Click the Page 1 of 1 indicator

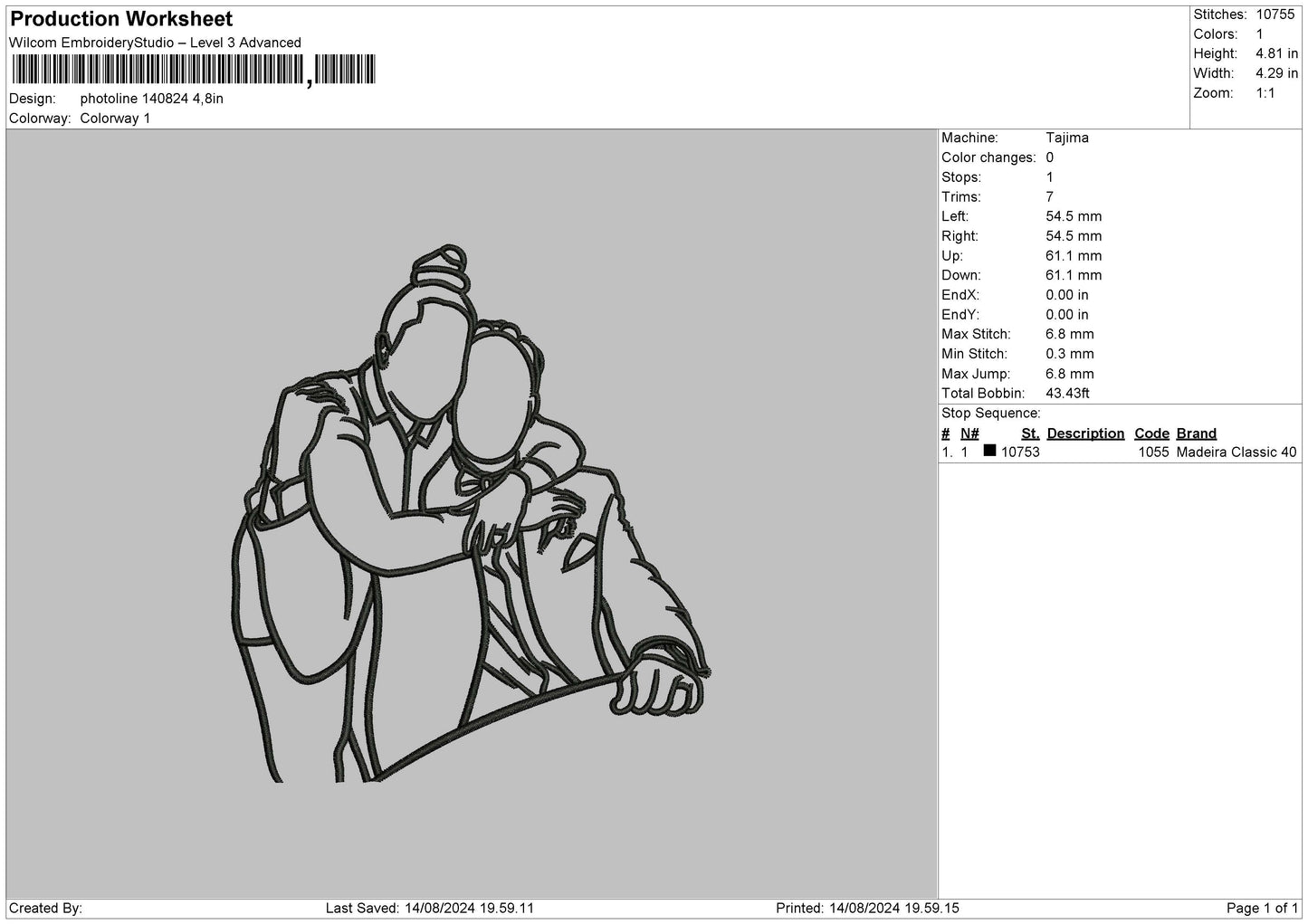(1262, 908)
